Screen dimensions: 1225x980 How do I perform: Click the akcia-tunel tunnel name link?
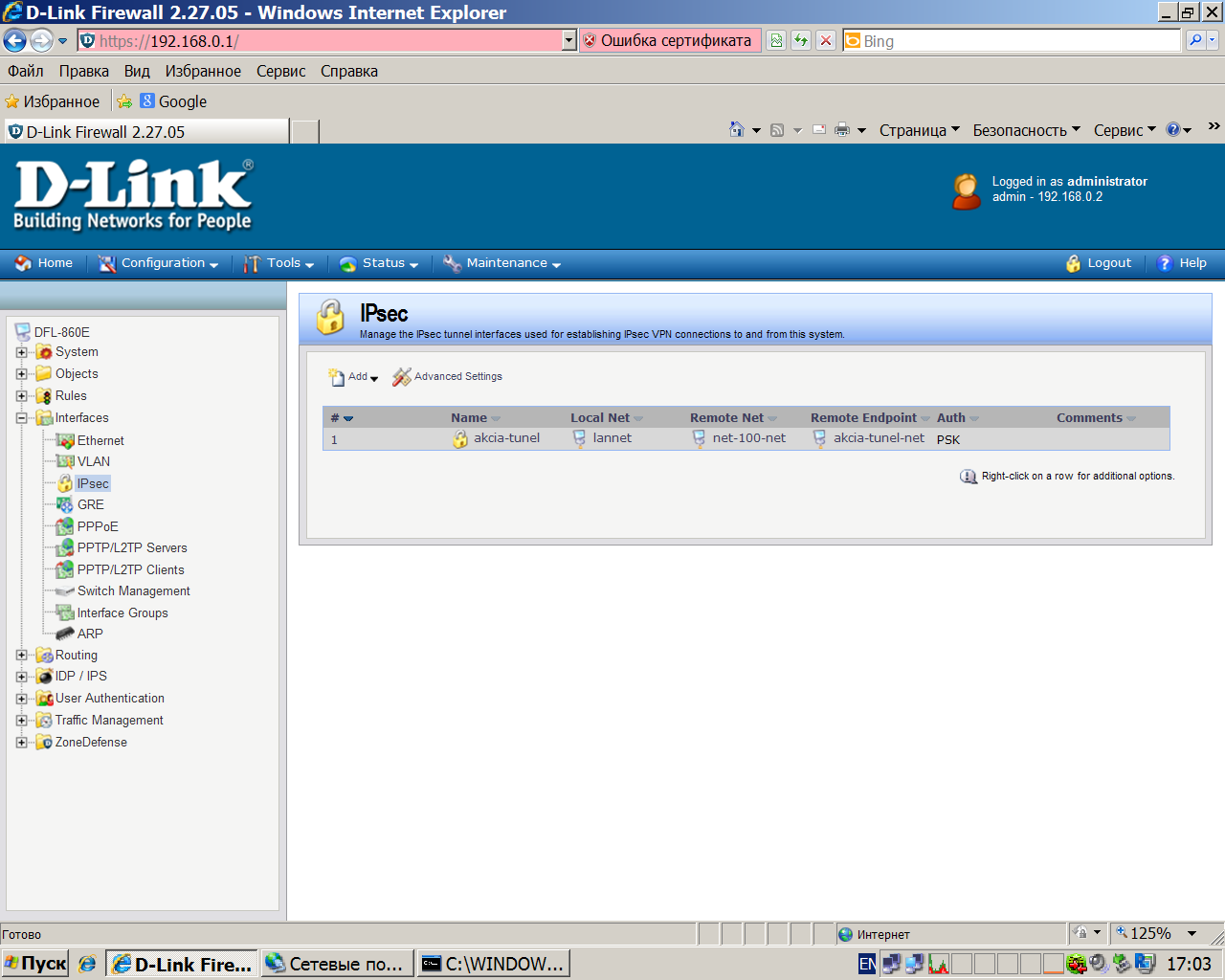[507, 438]
